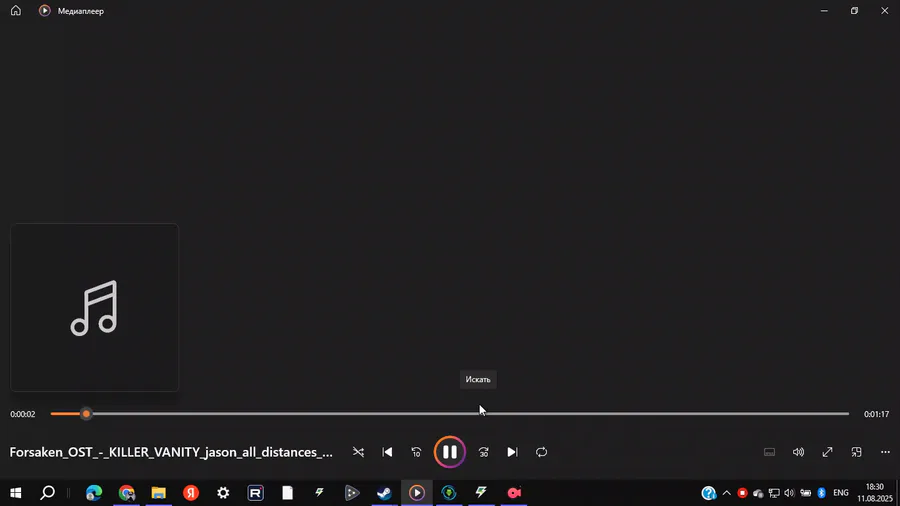Jump to the next track
This screenshot has height=506, width=900.
pyautogui.click(x=512, y=452)
